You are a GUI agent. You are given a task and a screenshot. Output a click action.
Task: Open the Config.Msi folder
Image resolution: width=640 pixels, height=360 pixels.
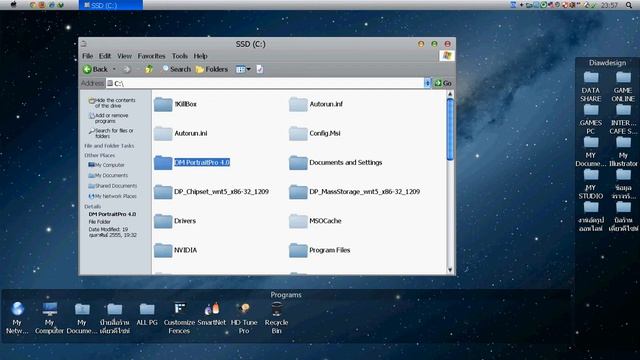pyautogui.click(x=315, y=133)
